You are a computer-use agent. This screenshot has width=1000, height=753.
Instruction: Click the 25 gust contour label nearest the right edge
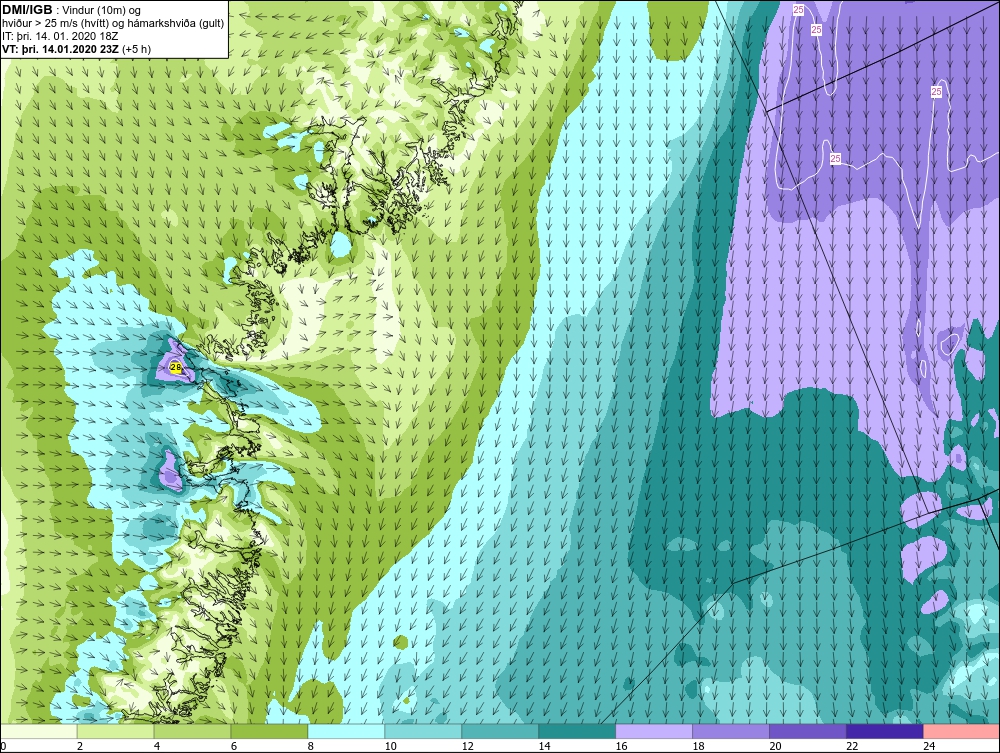(936, 92)
